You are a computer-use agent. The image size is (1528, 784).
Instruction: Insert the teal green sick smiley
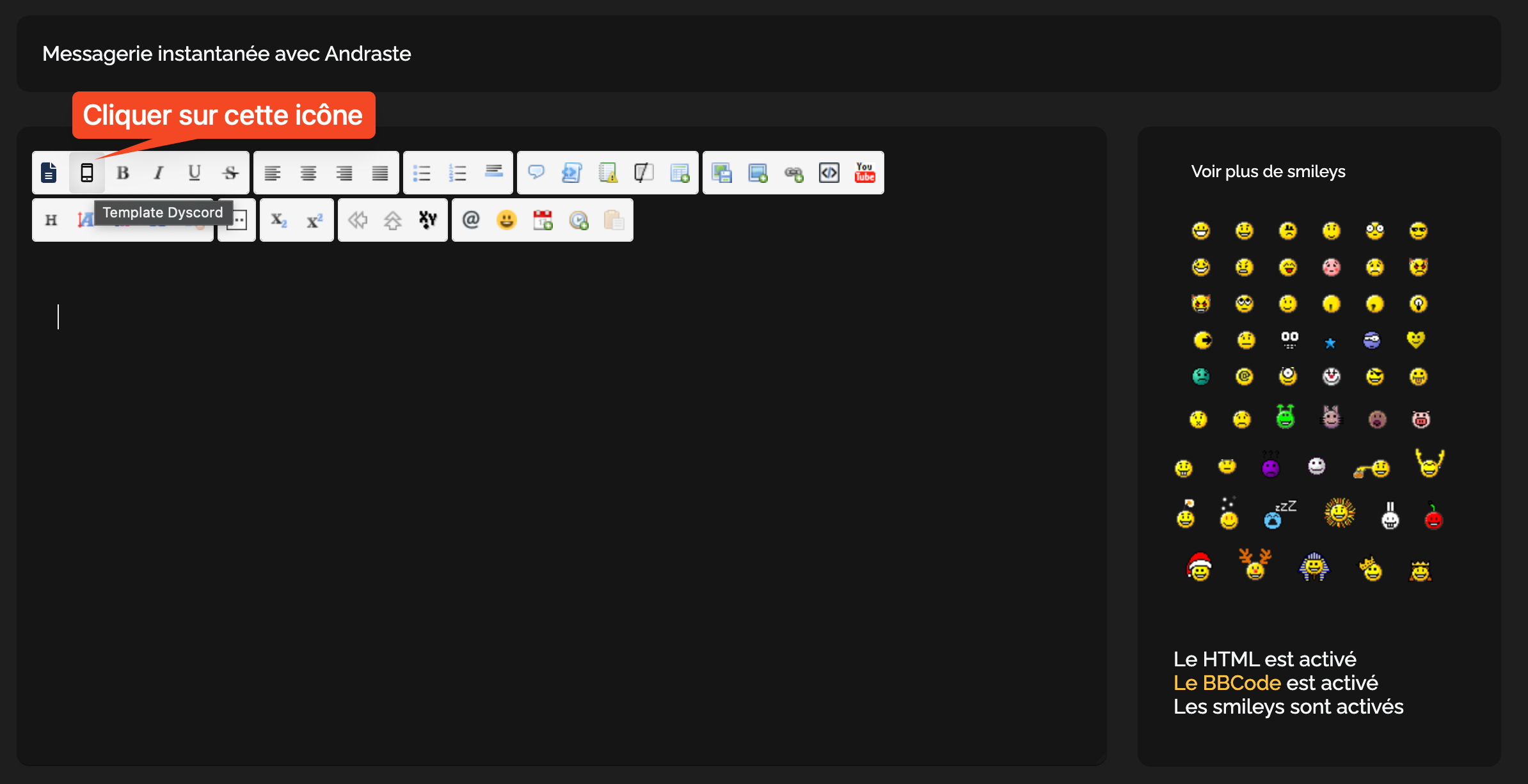point(1201,377)
